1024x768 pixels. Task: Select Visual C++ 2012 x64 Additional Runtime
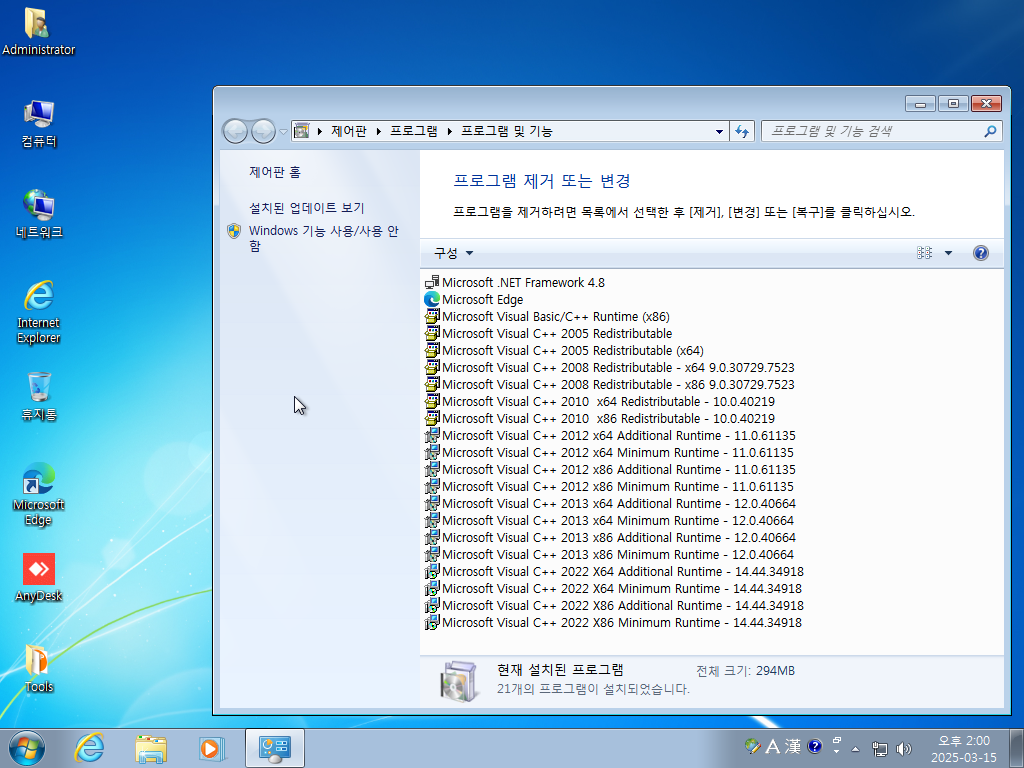pos(610,436)
